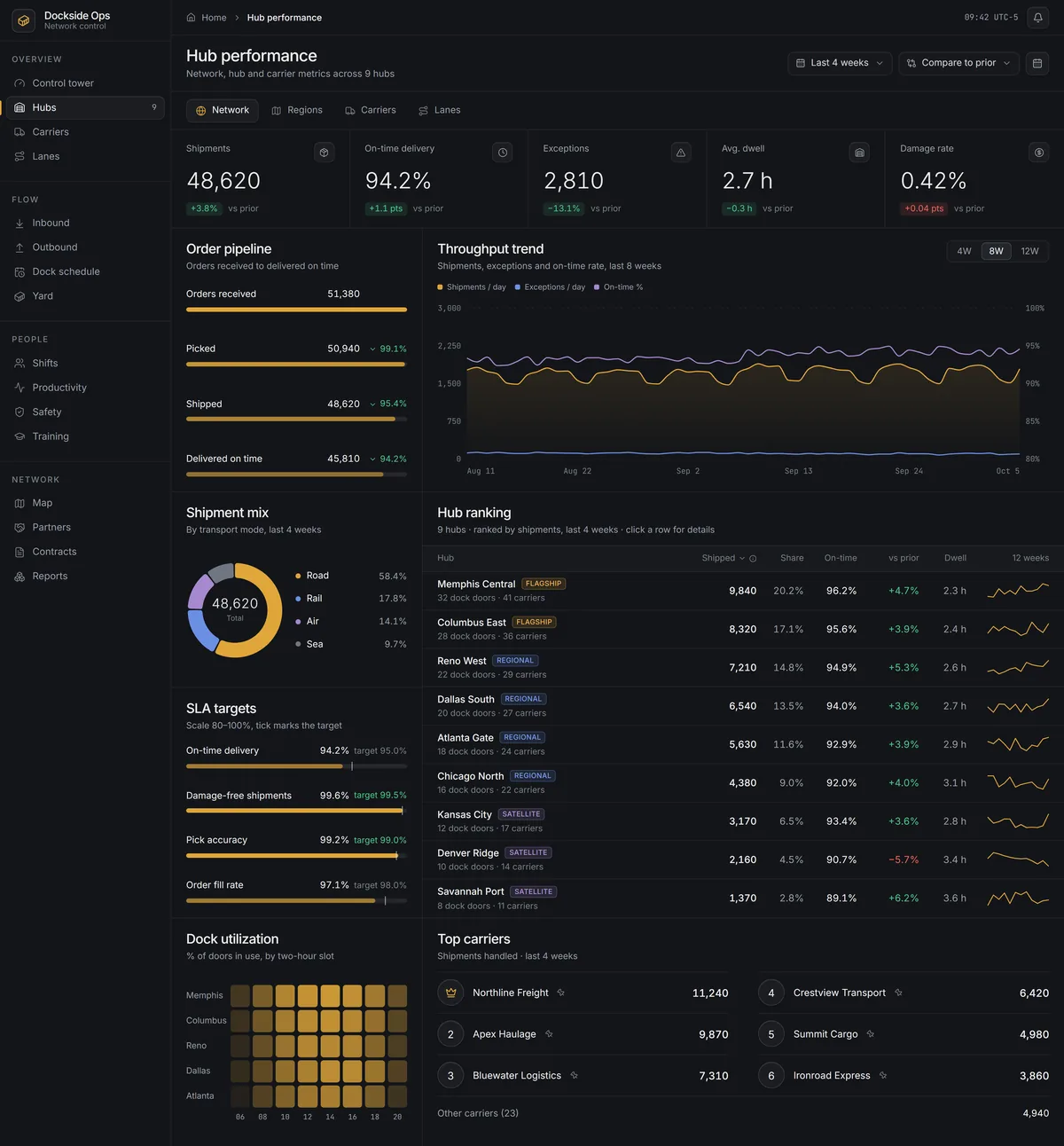
Task: Open the Savannah Port hub row
Action: pyautogui.click(x=743, y=899)
